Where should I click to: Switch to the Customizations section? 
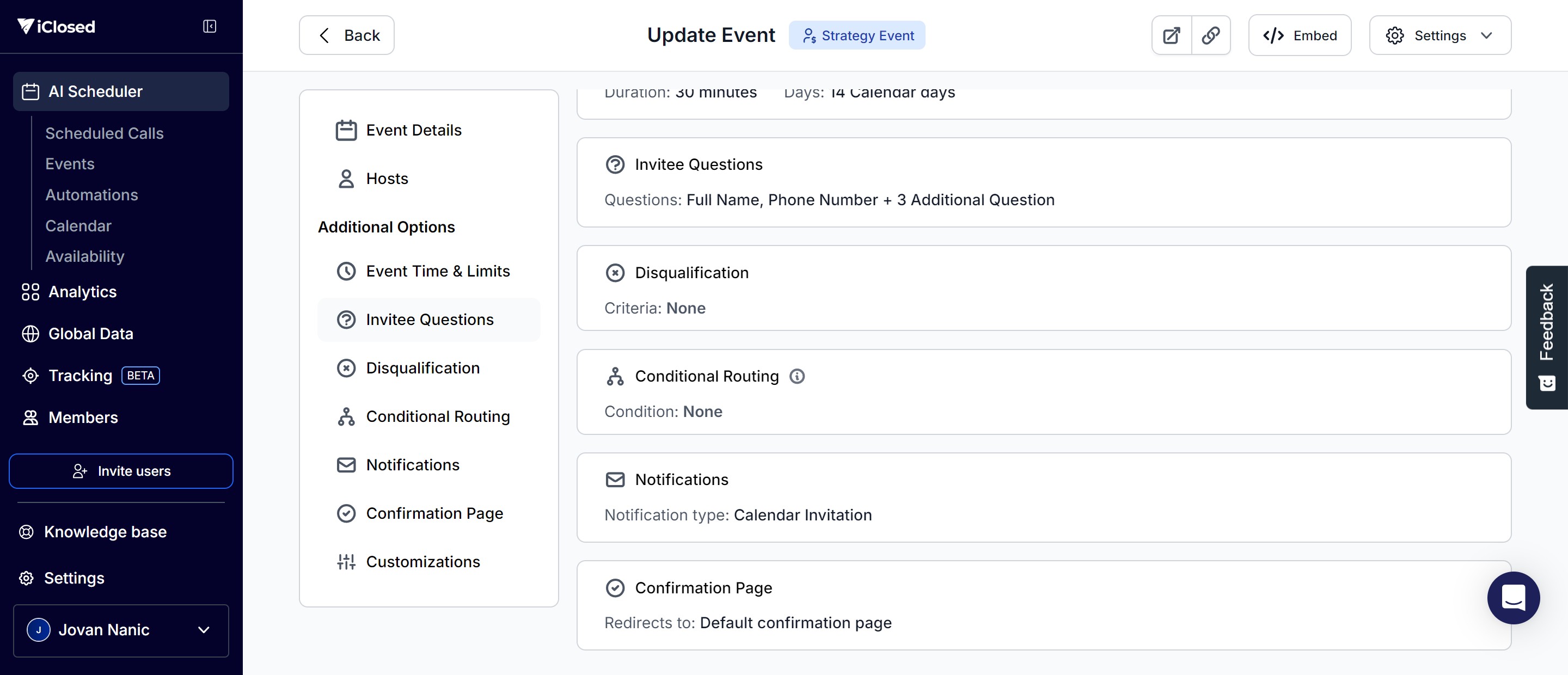[x=422, y=561]
